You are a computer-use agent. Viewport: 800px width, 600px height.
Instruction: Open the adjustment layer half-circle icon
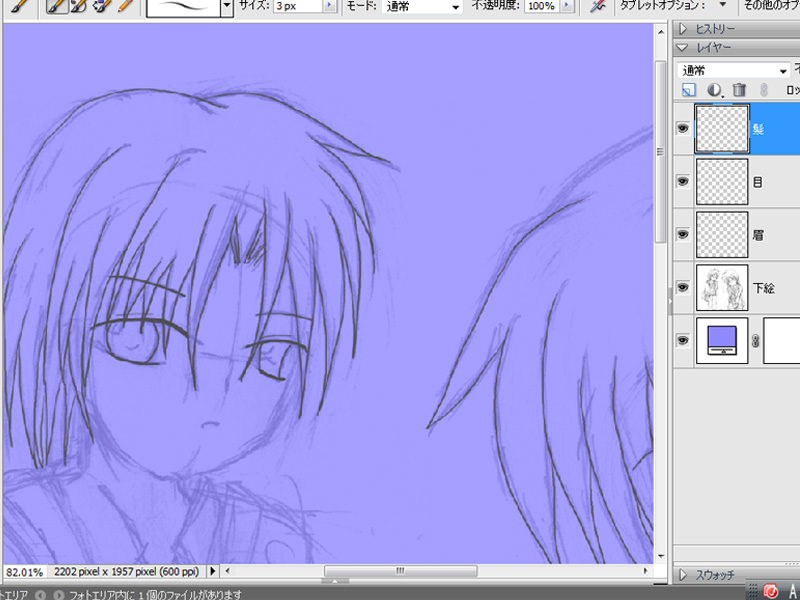click(x=714, y=90)
